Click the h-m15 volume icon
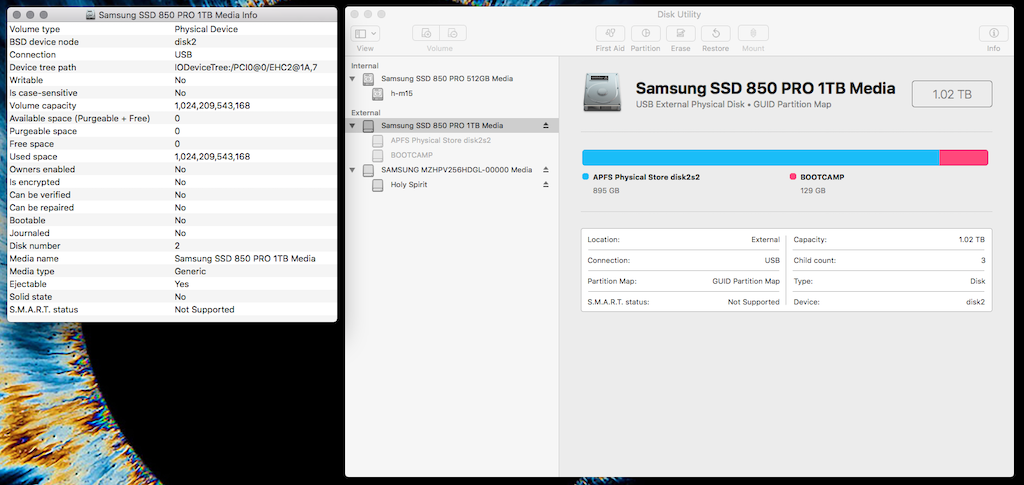Screen dimensions: 1024x485 tap(377, 94)
